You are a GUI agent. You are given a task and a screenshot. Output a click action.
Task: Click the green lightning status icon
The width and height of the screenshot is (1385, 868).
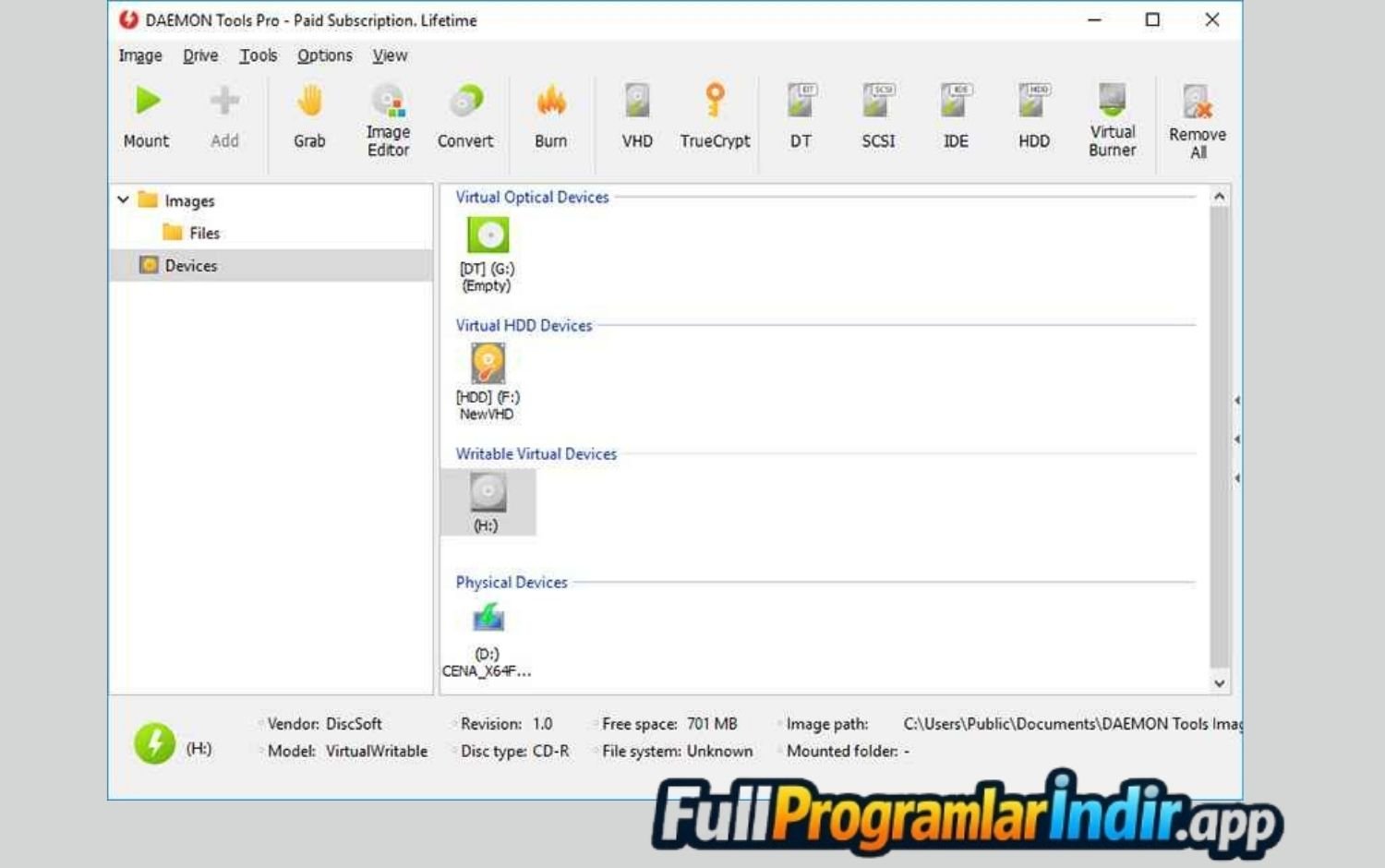(154, 743)
